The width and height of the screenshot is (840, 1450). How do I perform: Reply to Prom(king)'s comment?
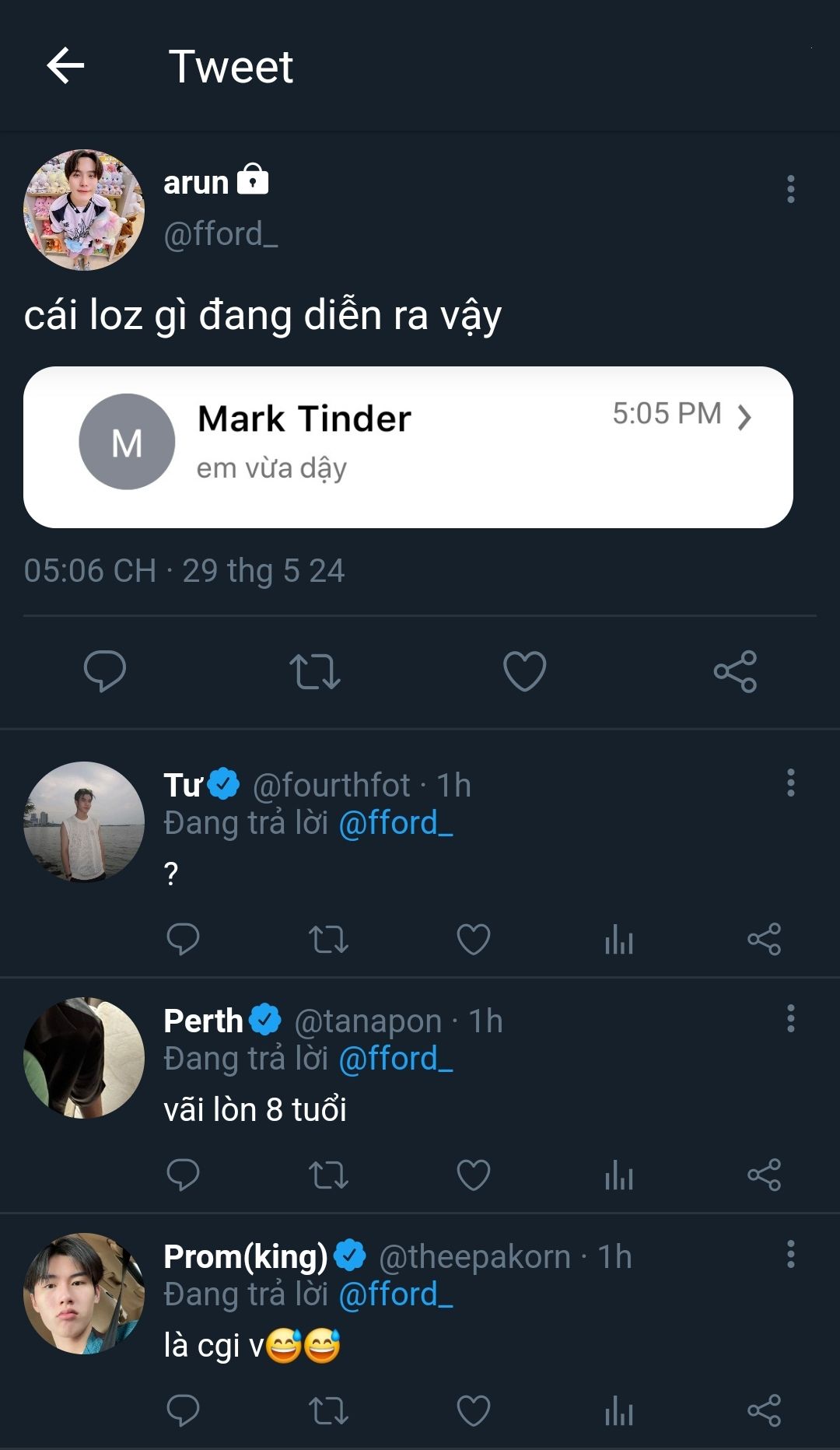click(x=184, y=1411)
